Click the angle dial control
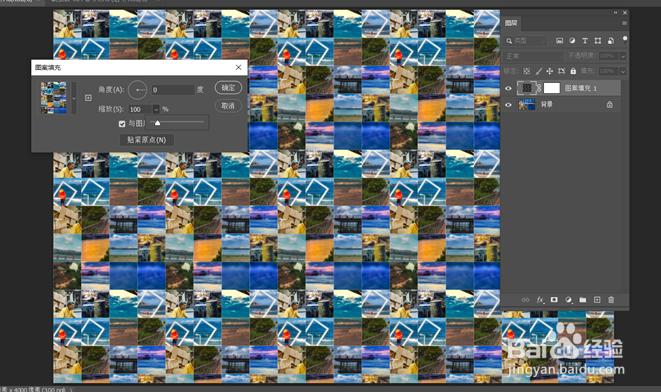Viewport: 661px width, 392px height. click(x=137, y=90)
